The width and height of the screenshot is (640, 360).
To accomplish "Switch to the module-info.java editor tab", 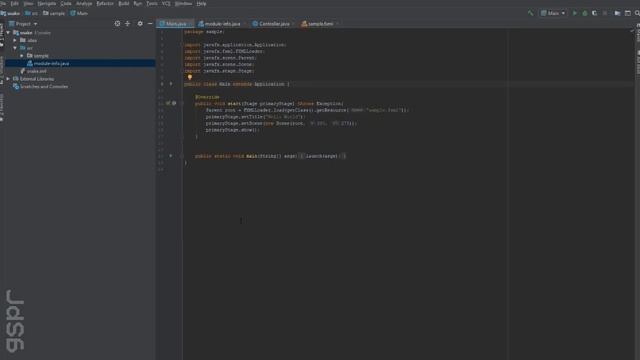I will (x=221, y=24).
